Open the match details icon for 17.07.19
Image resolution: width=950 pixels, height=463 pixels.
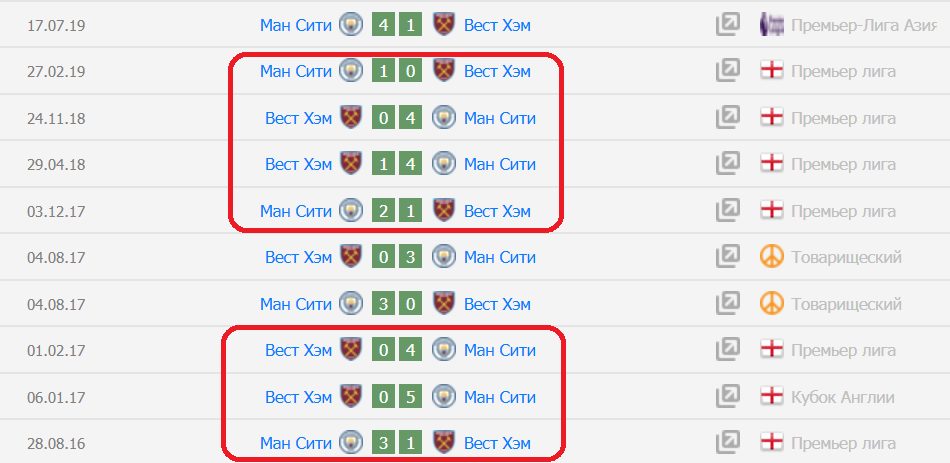pos(727,25)
